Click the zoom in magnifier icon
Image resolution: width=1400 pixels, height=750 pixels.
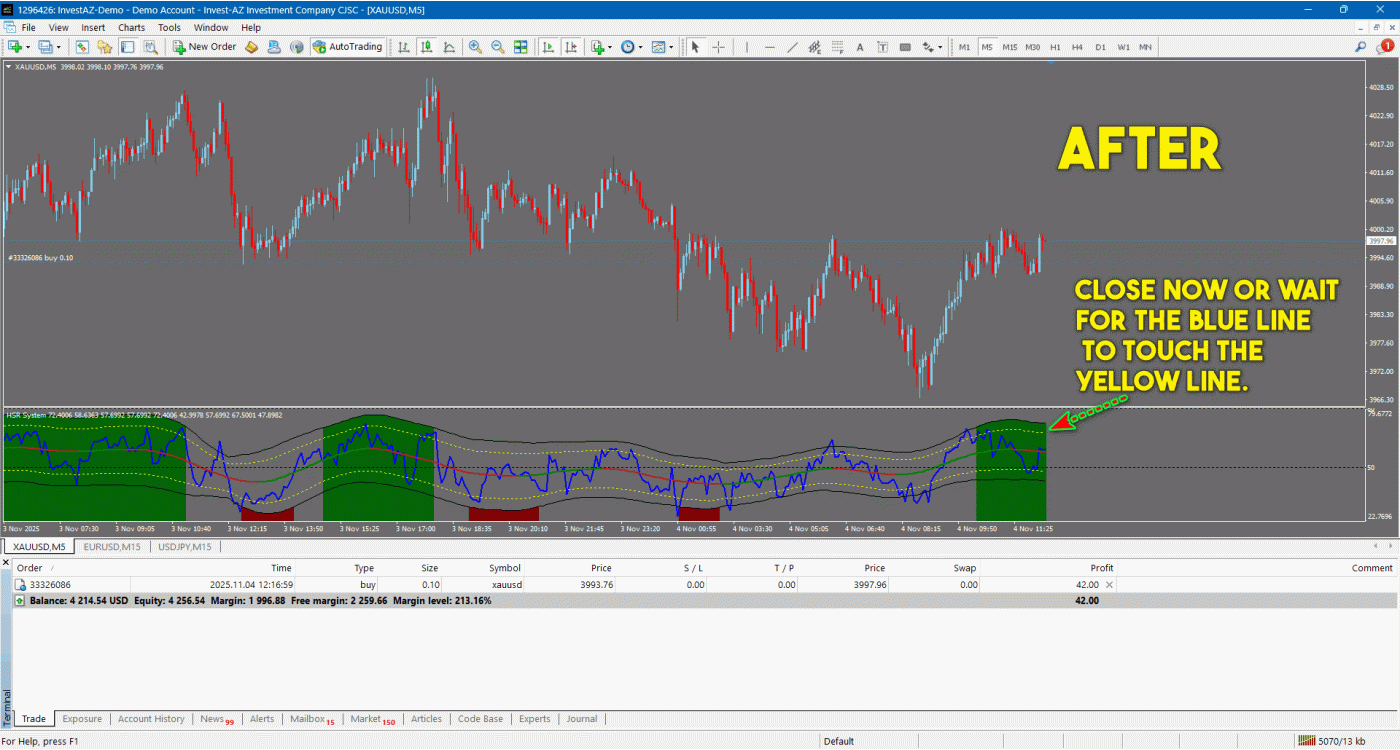click(475, 47)
